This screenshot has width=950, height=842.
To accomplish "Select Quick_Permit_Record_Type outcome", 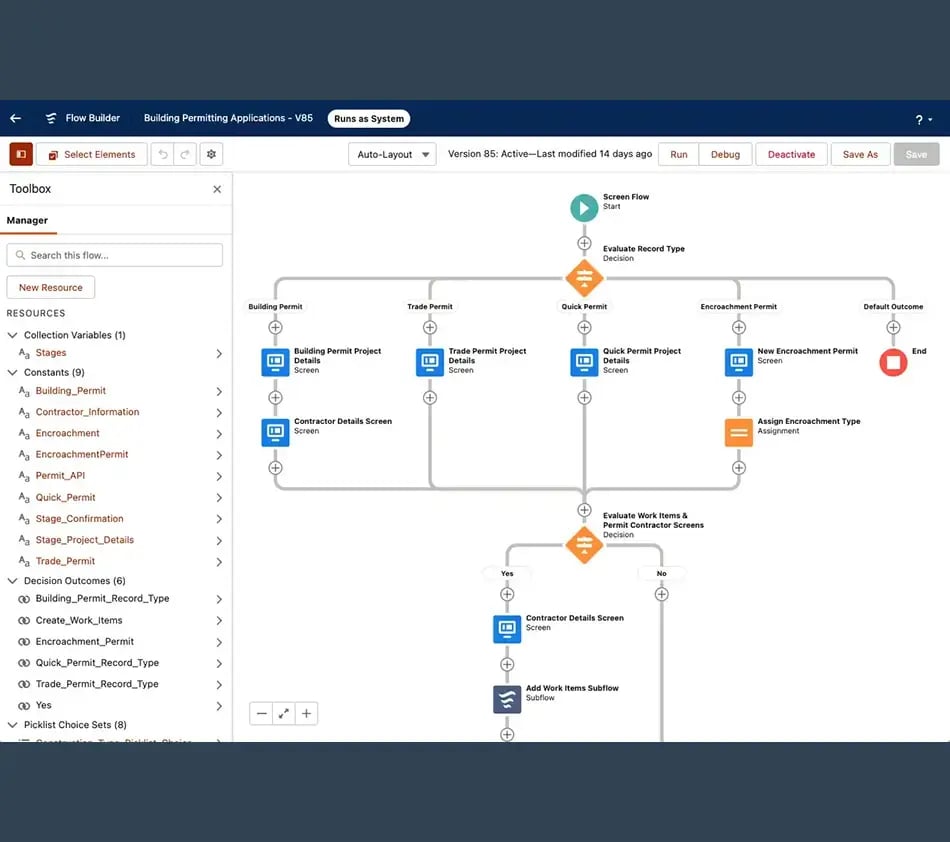I will (97, 663).
